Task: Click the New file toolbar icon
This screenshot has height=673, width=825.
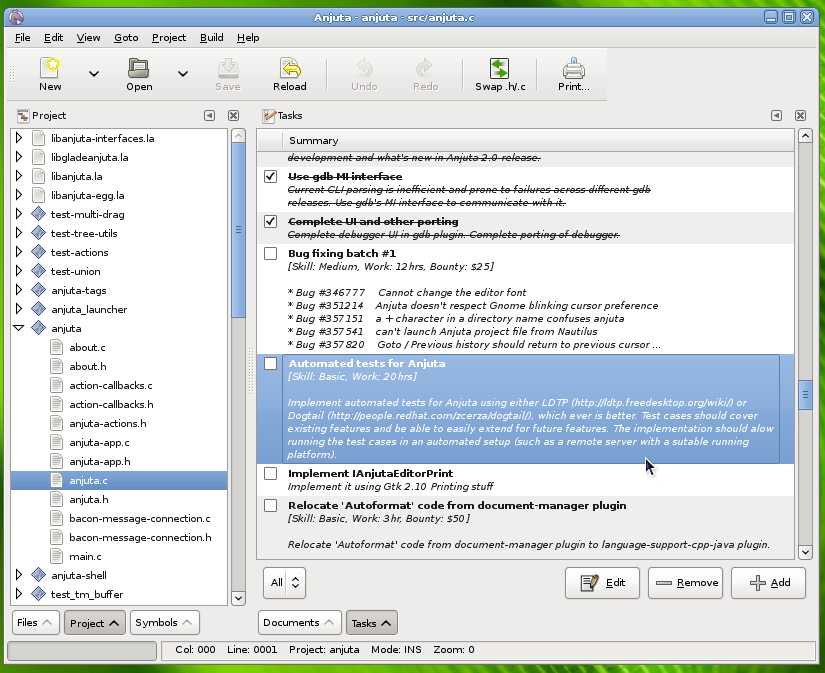Action: [x=50, y=68]
